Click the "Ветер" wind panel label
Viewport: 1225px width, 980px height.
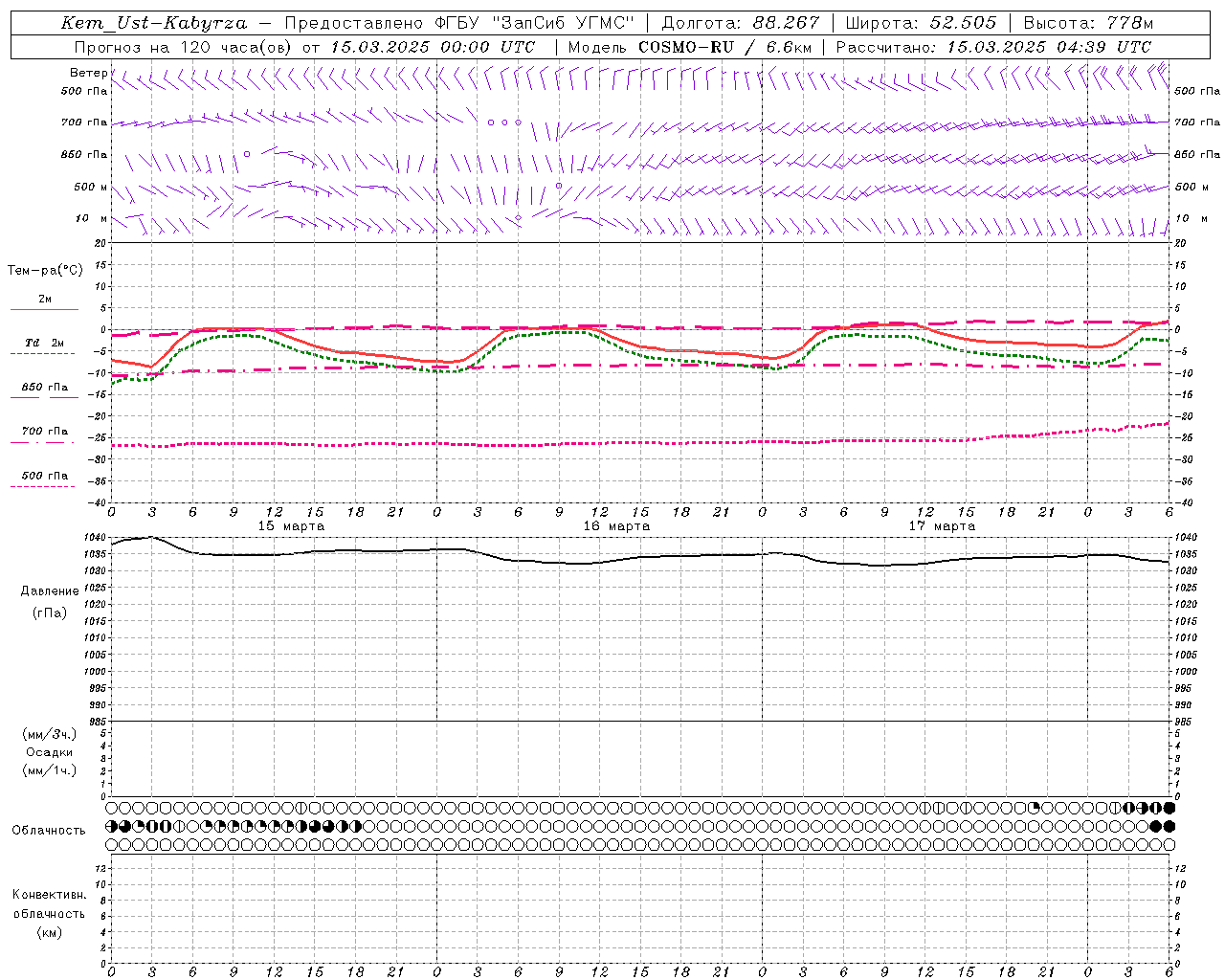pyautogui.click(x=89, y=73)
